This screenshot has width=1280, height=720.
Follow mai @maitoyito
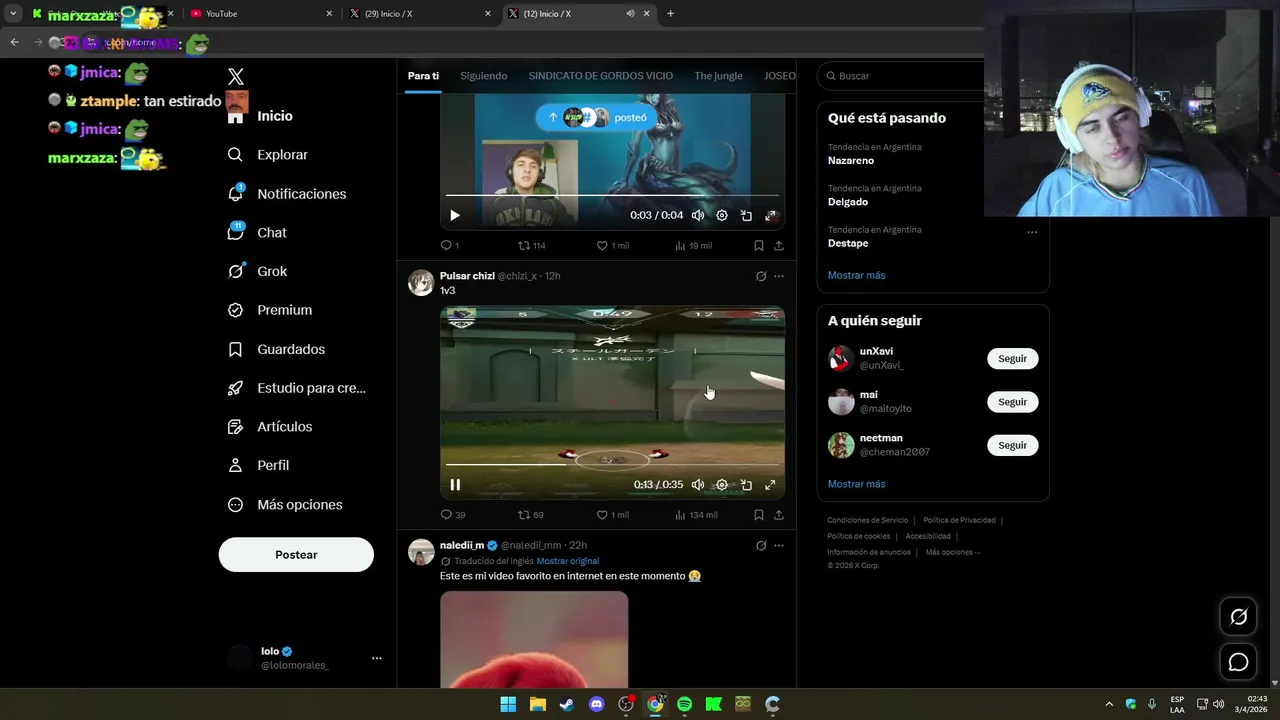(x=1013, y=402)
